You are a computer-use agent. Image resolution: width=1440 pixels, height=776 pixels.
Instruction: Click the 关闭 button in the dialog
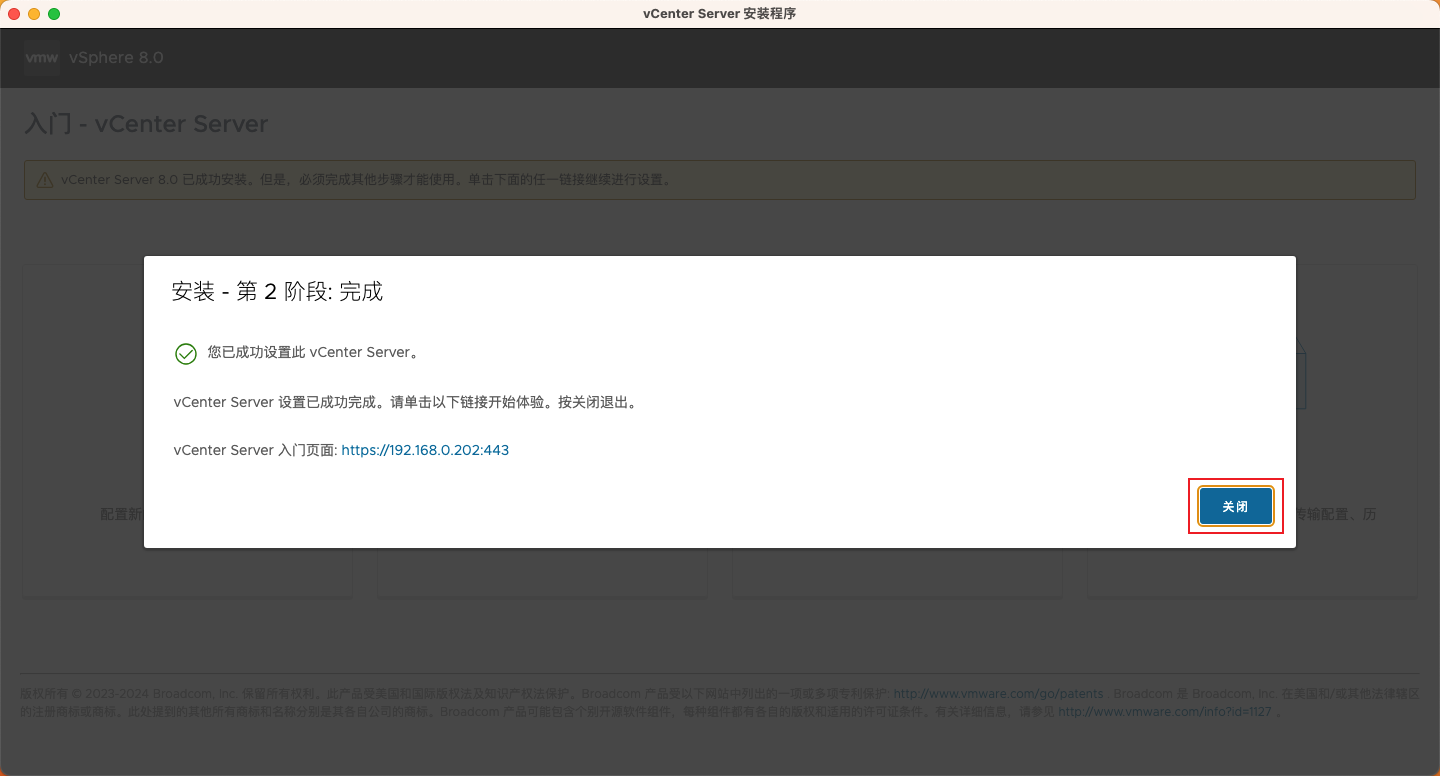[1235, 507]
